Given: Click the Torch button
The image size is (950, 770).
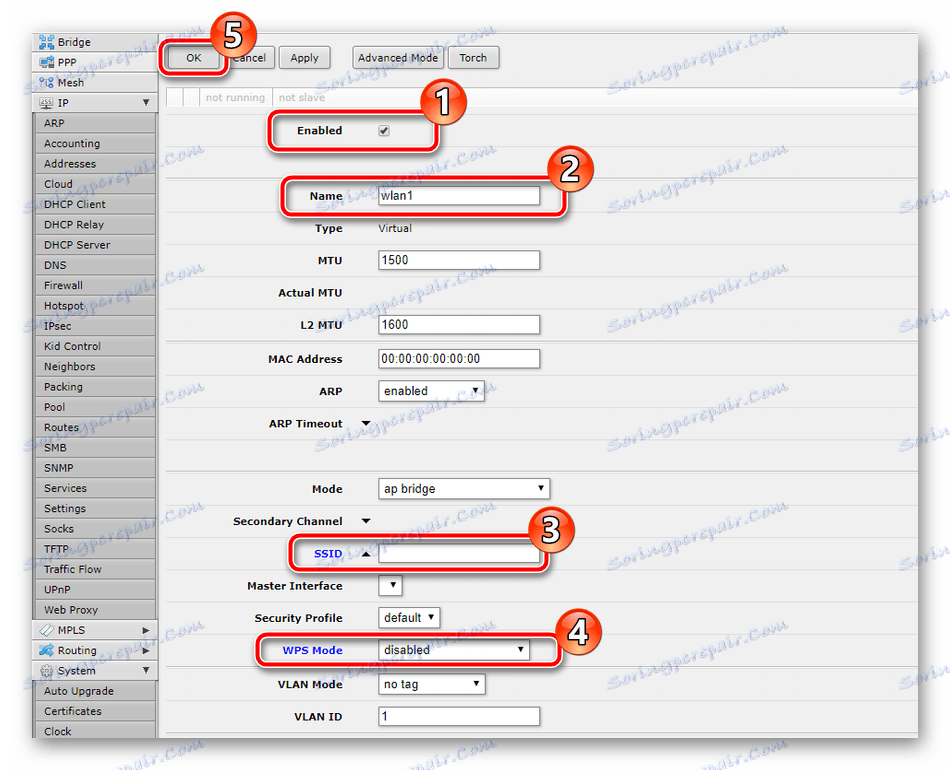Looking at the screenshot, I should [473, 58].
